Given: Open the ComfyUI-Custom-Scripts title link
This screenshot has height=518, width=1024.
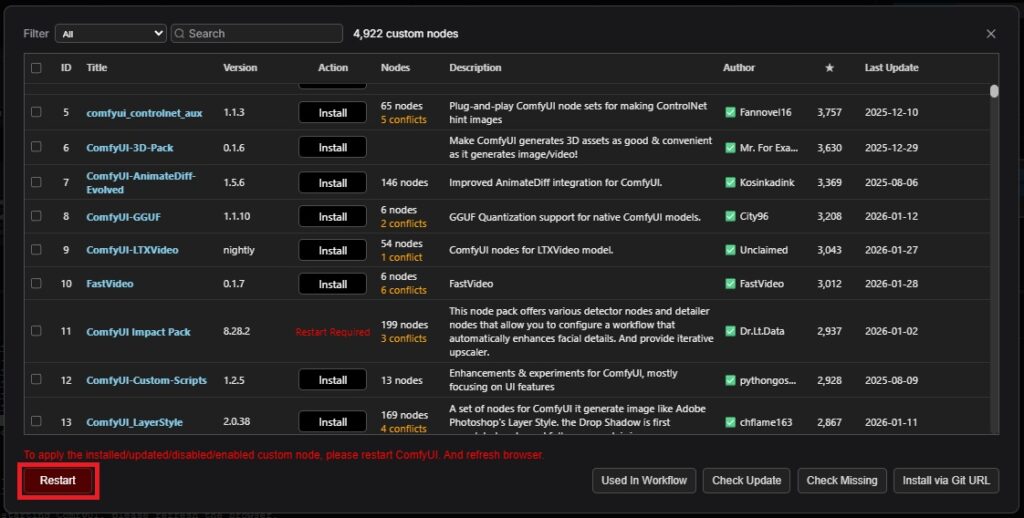Looking at the screenshot, I should 146,380.
